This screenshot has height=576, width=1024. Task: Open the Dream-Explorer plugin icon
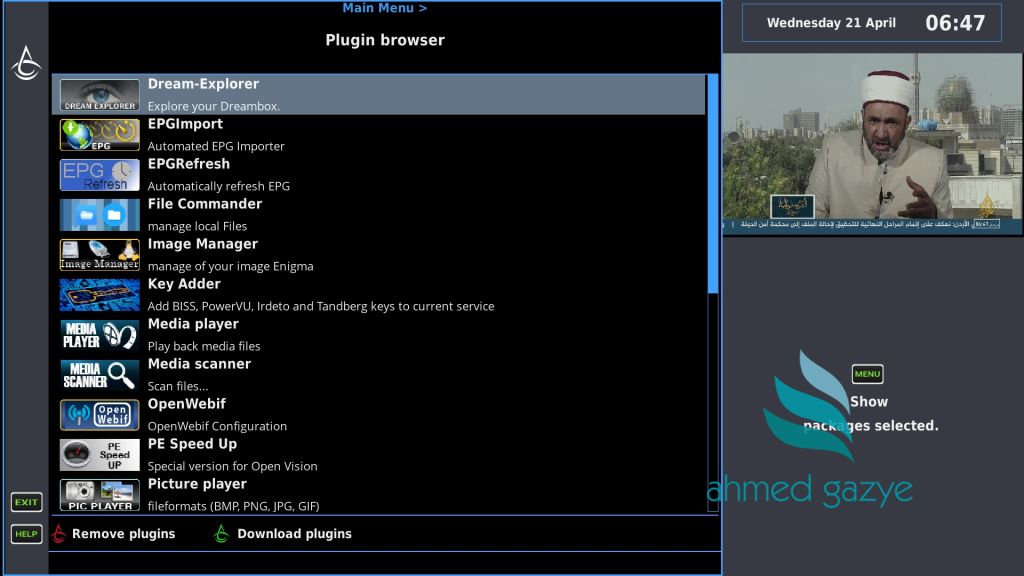(99, 95)
